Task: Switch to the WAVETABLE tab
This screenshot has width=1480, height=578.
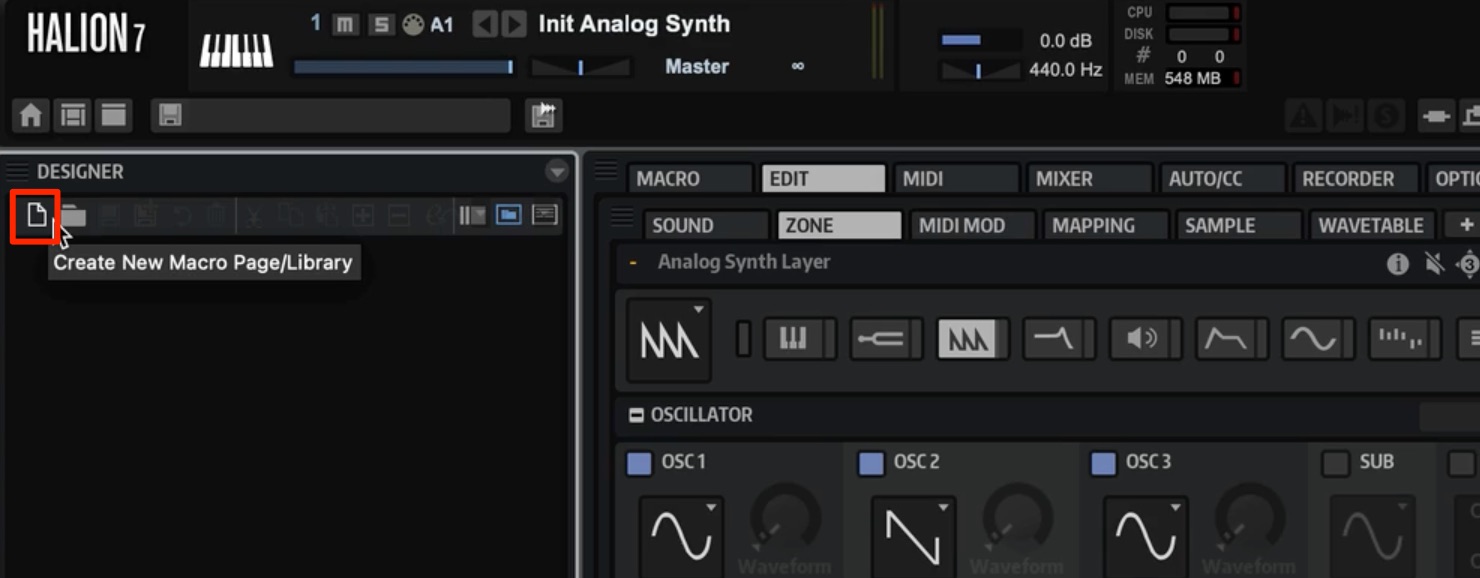Action: tap(1371, 225)
